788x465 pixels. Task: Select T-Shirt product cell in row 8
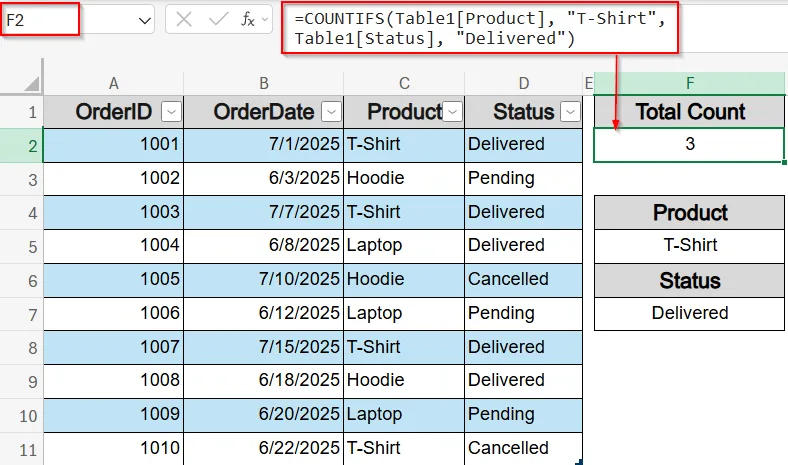[404, 347]
